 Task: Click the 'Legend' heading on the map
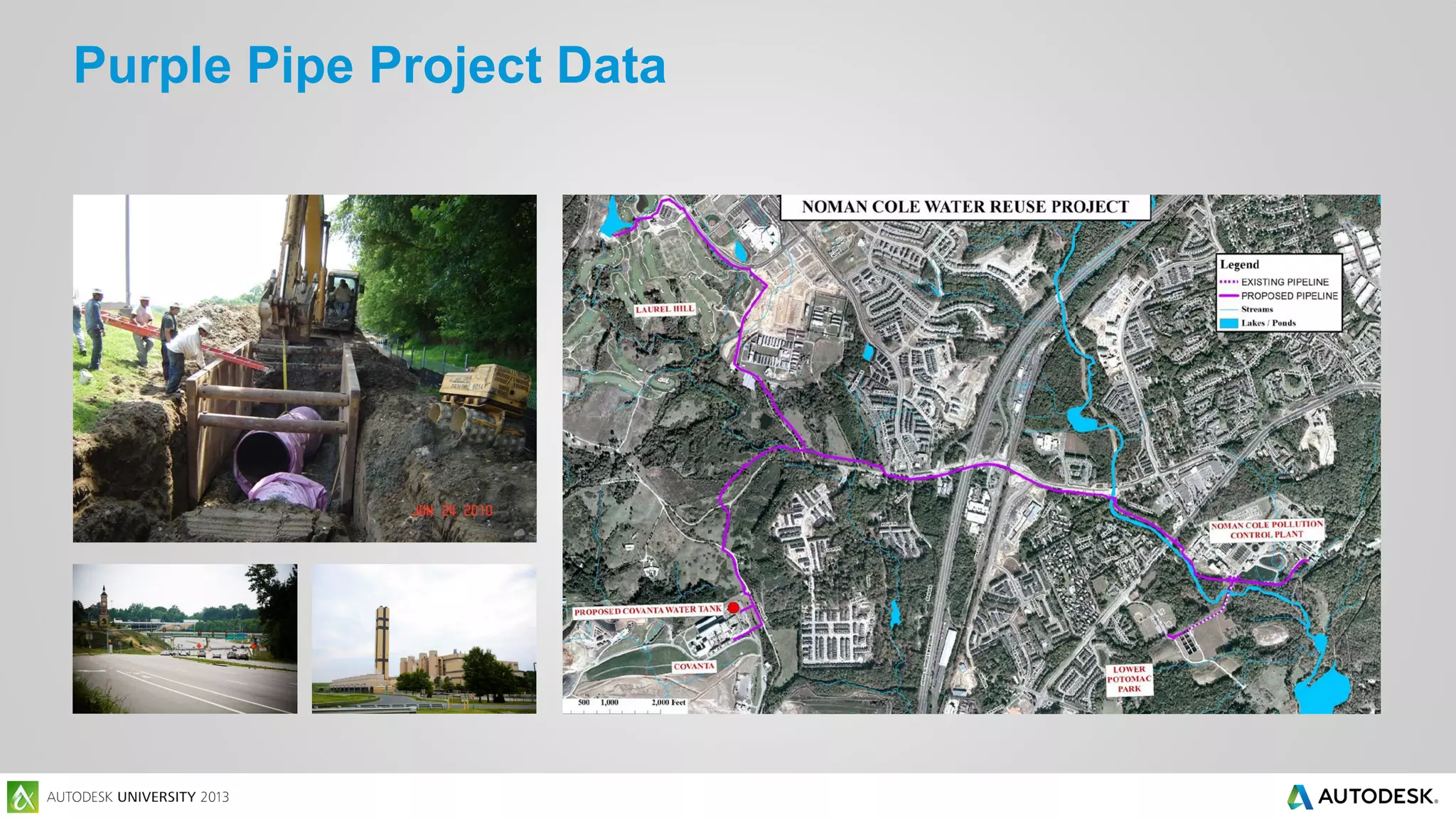coord(1239,264)
